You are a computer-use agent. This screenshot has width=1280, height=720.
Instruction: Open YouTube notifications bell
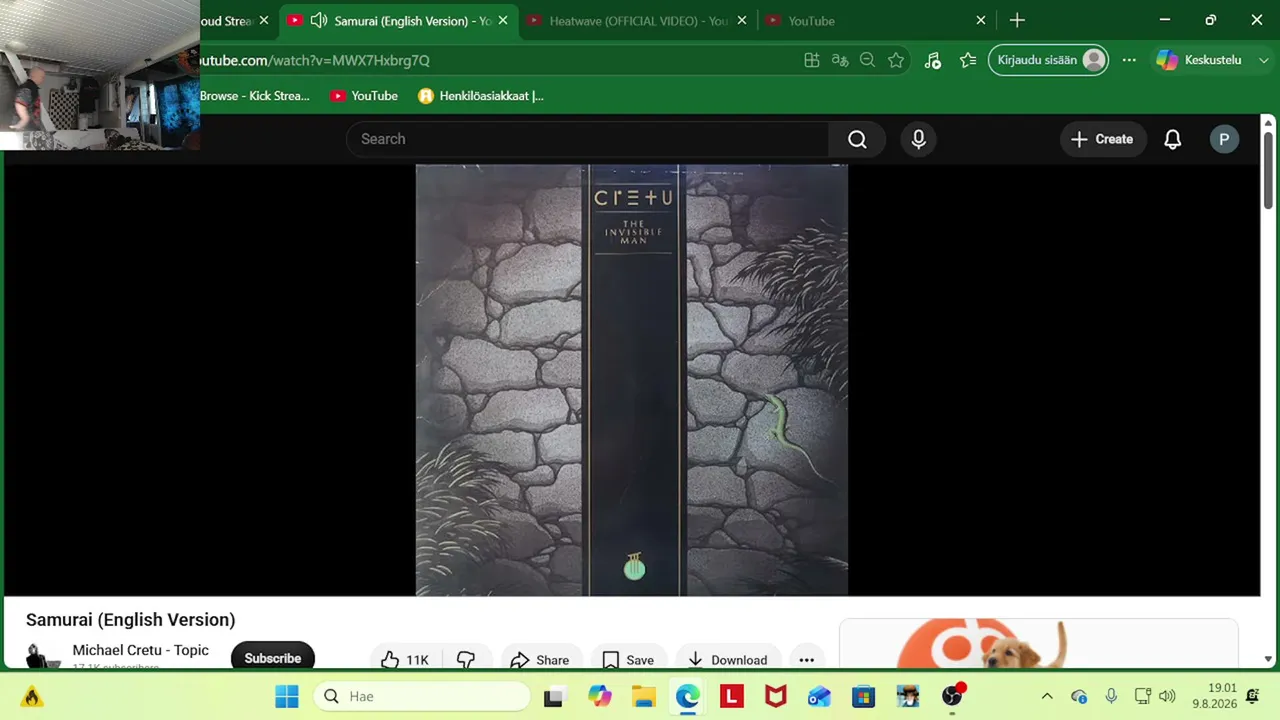[1172, 139]
